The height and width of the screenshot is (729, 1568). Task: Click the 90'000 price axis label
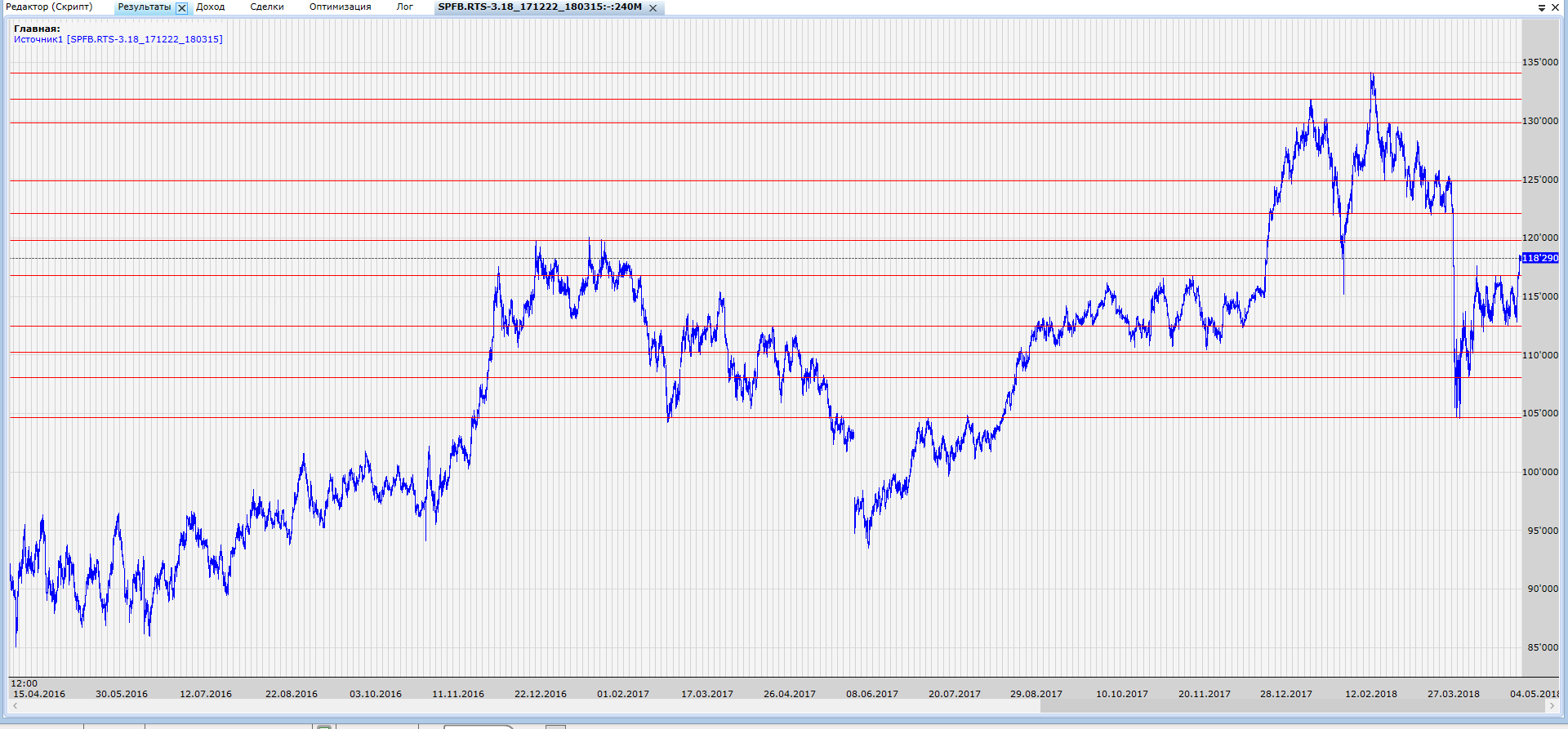point(1543,589)
